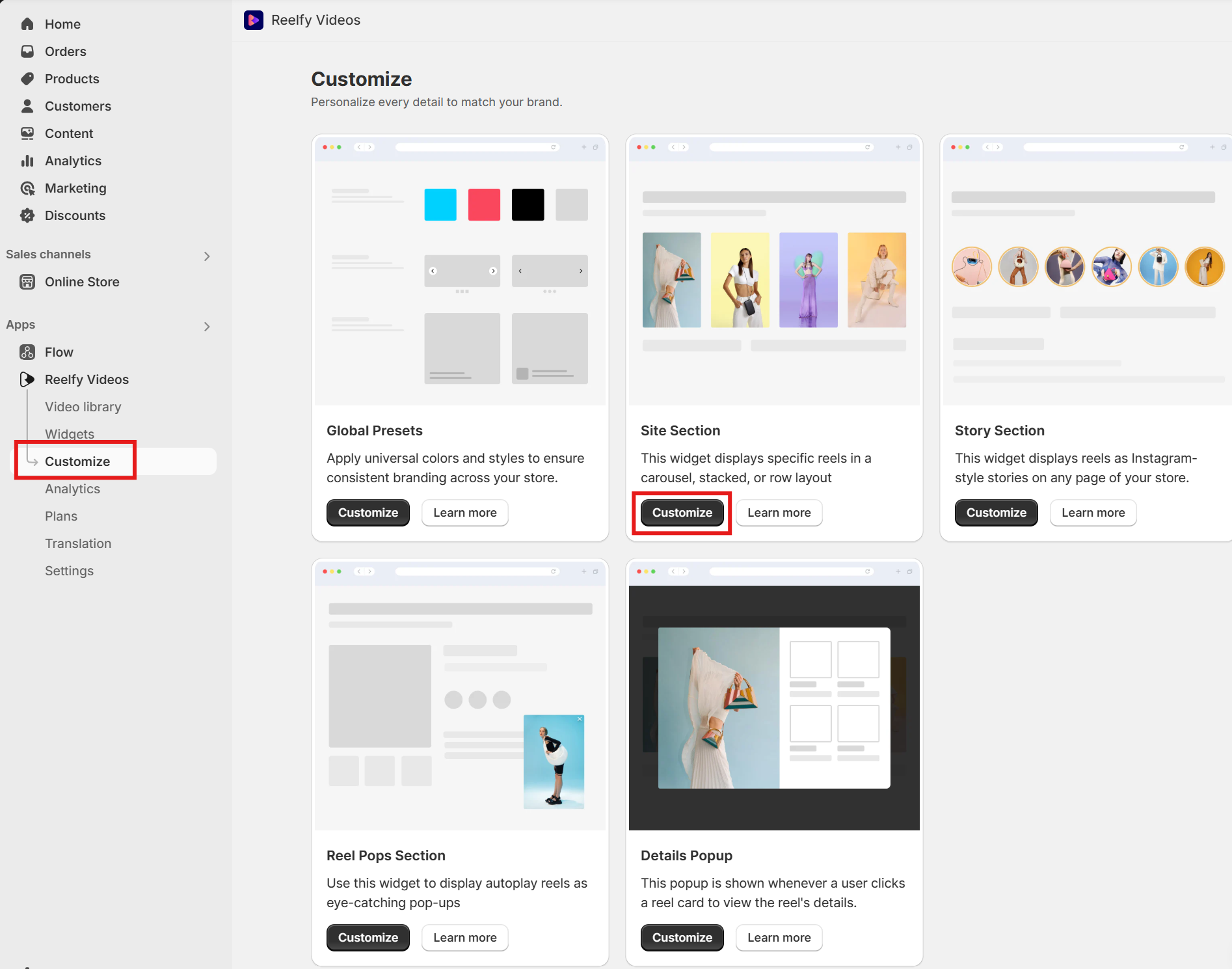Learn more about Details Popup

(x=779, y=938)
